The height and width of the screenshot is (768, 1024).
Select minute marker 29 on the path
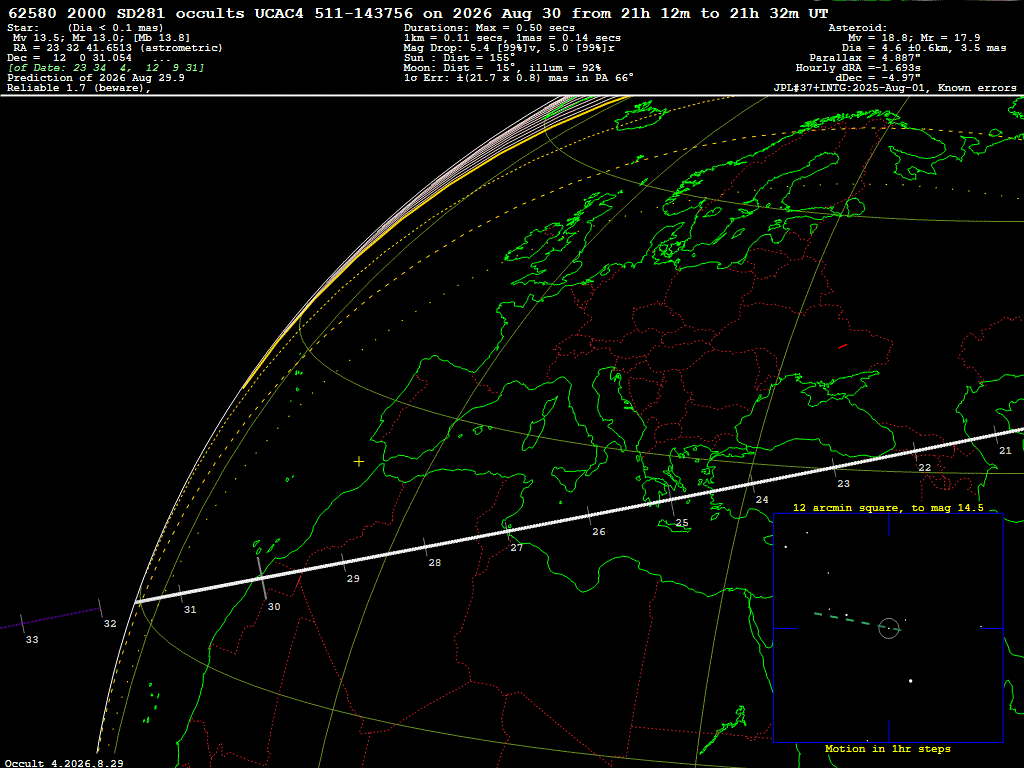coord(353,578)
